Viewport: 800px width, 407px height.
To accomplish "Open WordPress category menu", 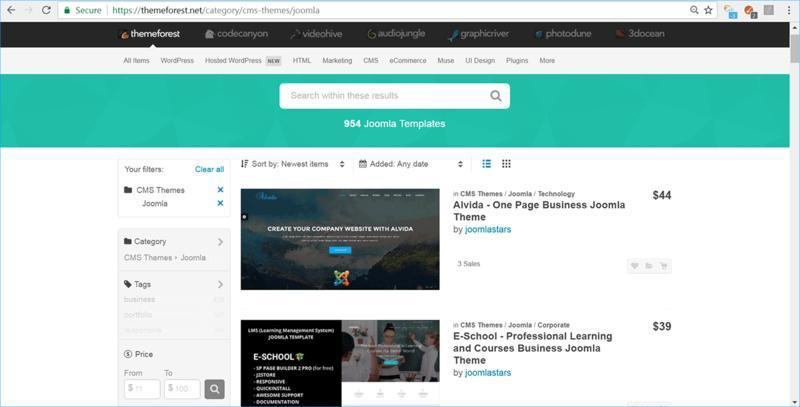I will coord(177,60).
